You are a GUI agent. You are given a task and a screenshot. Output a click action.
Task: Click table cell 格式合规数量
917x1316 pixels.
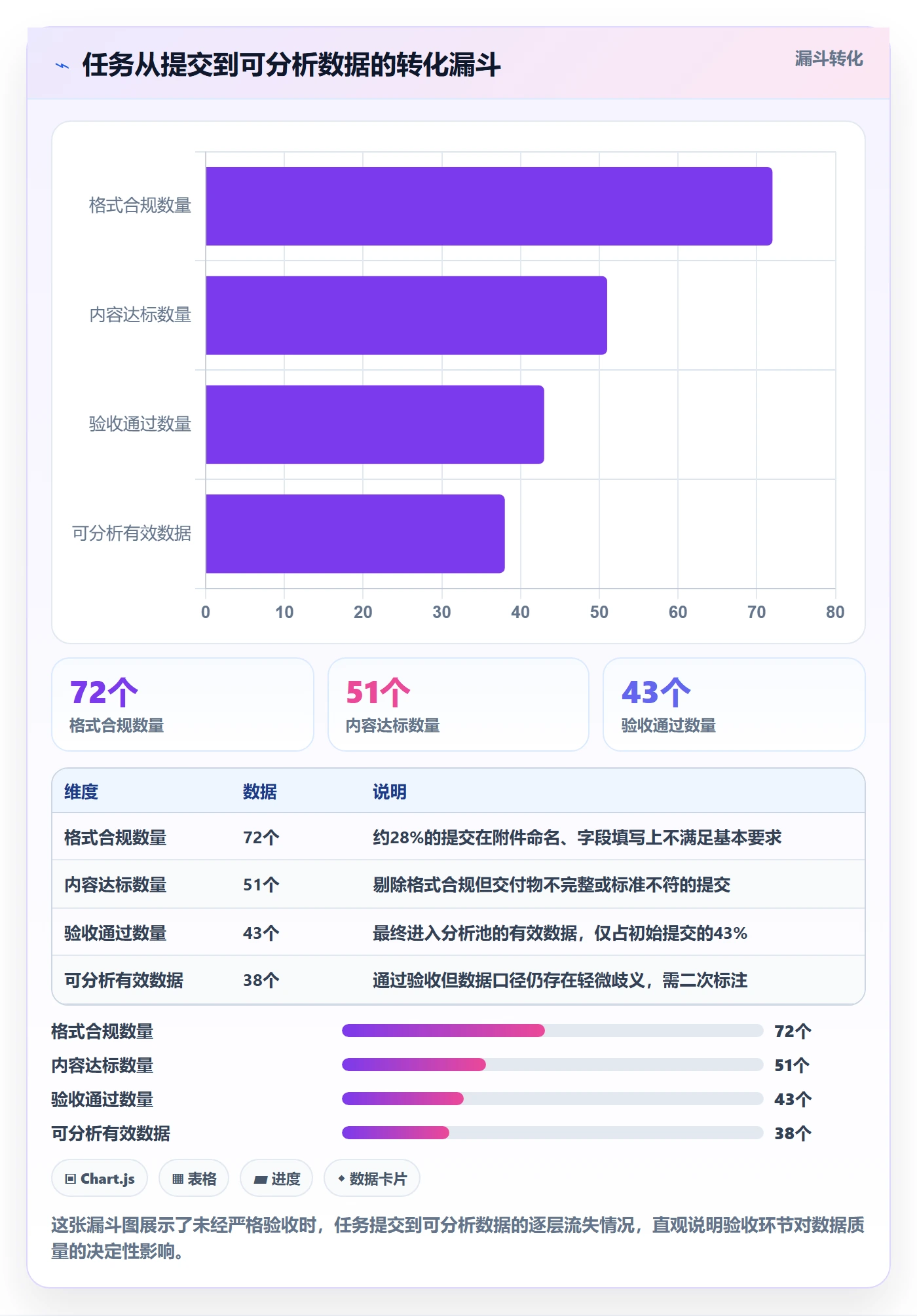click(115, 837)
